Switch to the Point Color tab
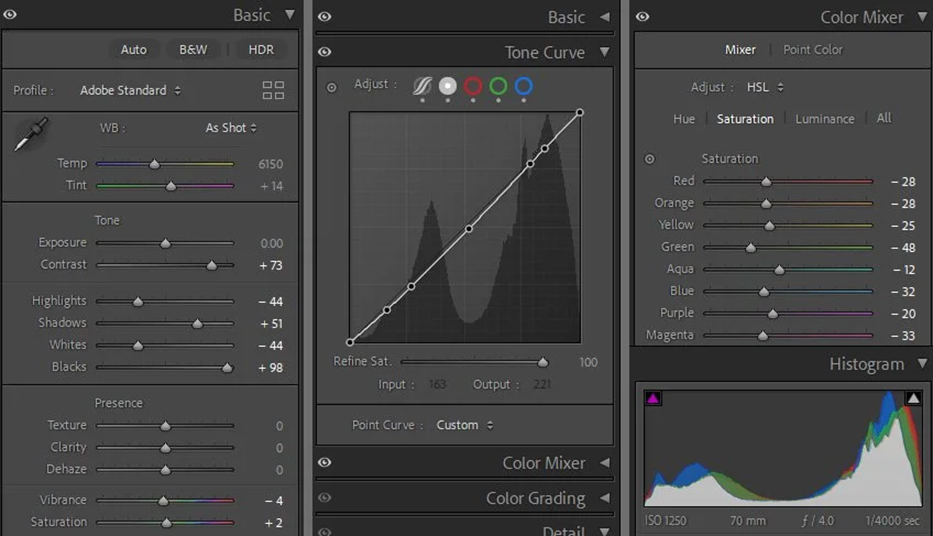Screen dimensions: 933x536 click(812, 50)
